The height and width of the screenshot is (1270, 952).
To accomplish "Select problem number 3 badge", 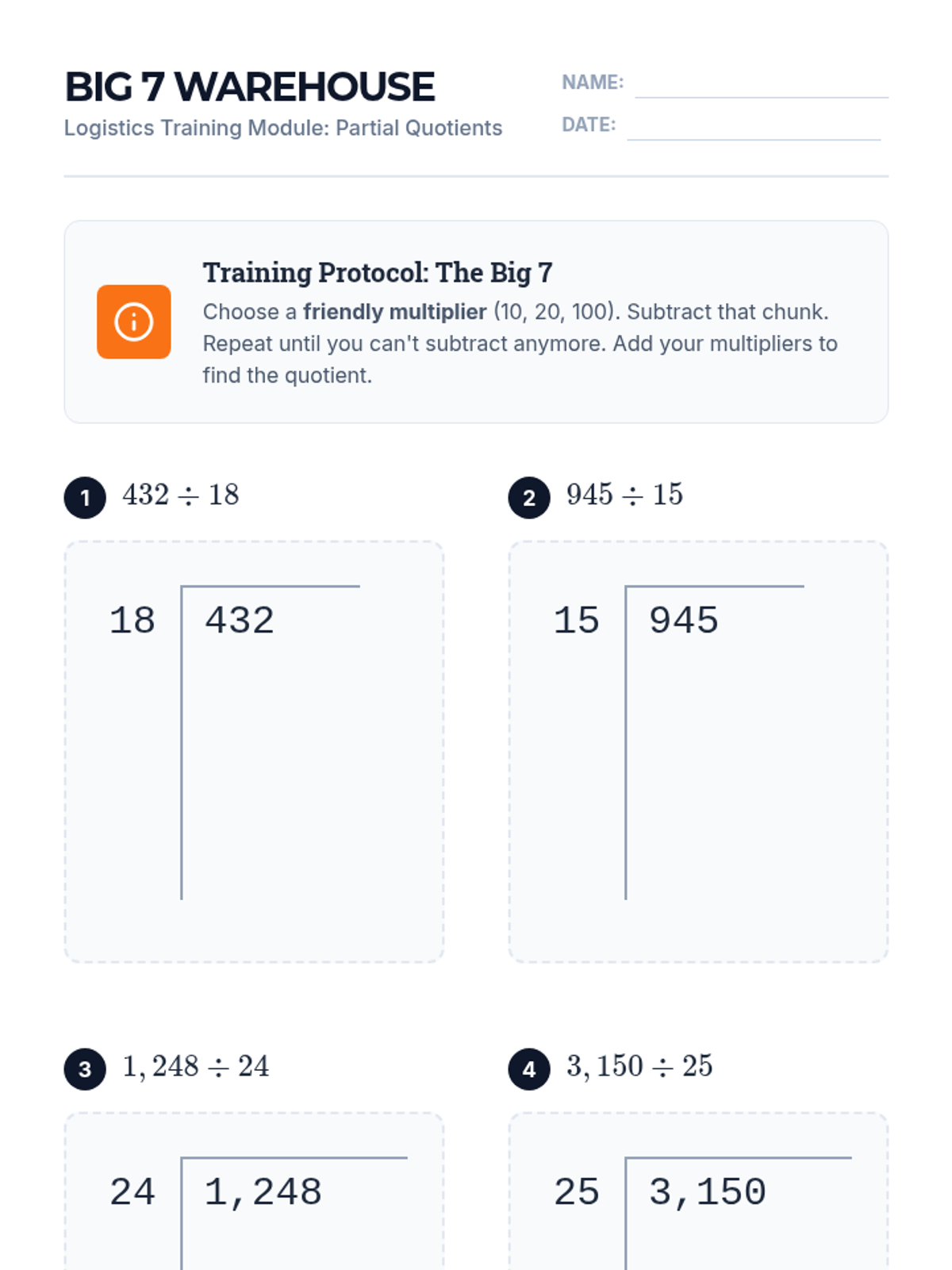I will point(85,1069).
